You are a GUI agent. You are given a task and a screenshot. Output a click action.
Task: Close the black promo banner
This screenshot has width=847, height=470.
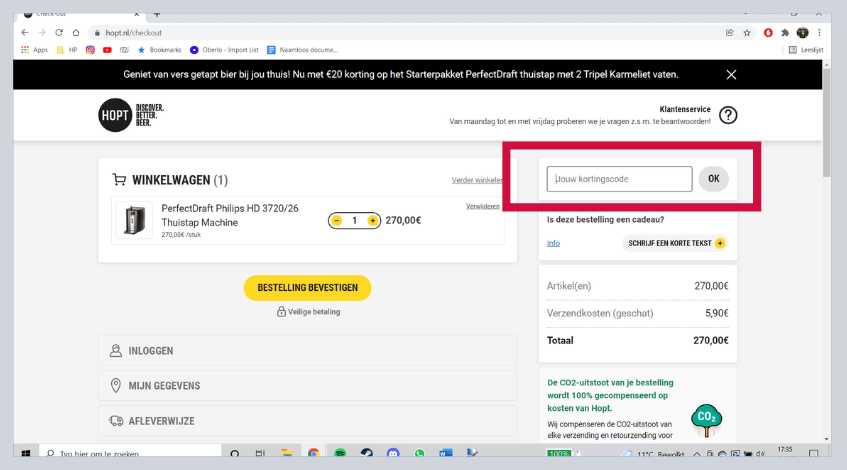pyautogui.click(x=731, y=75)
